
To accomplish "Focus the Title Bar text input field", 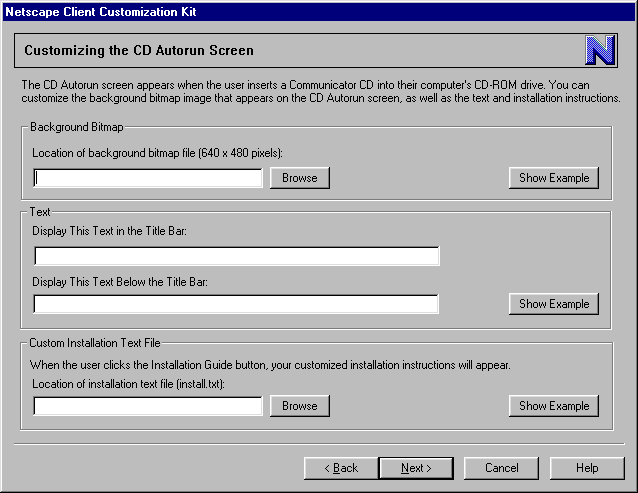I will [x=236, y=256].
